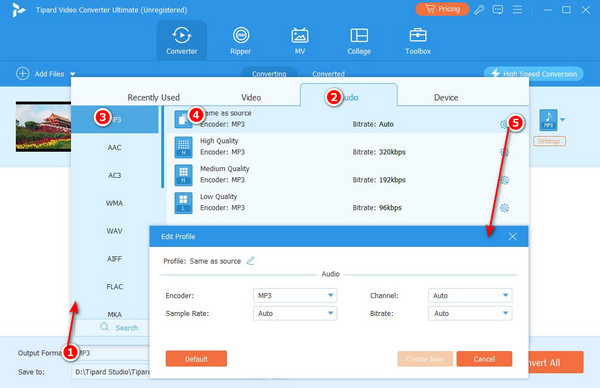Select MKA in format list
Image resolution: width=600 pixels, height=388 pixels.
(114, 314)
